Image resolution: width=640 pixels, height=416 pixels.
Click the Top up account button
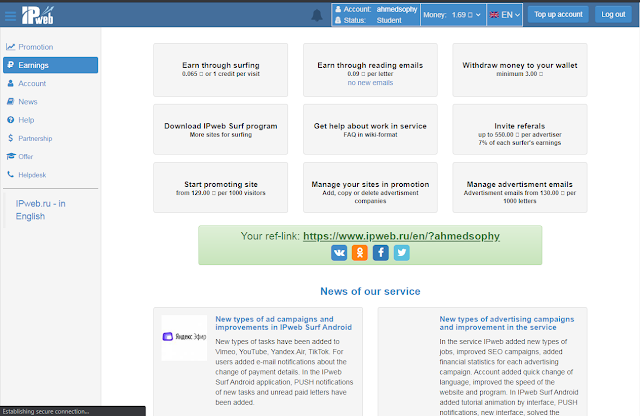click(558, 14)
